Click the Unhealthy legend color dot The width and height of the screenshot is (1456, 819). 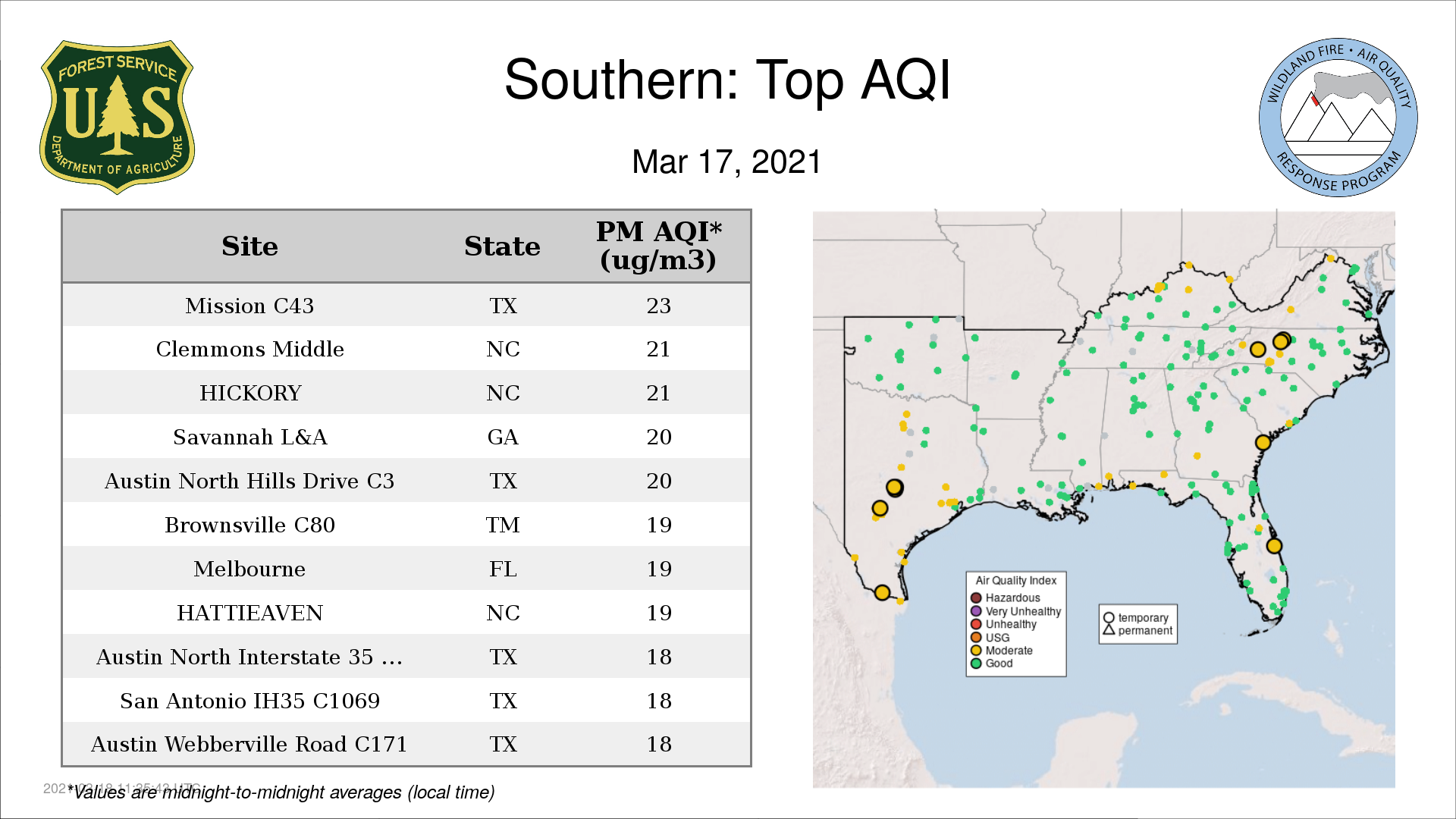[x=976, y=624]
